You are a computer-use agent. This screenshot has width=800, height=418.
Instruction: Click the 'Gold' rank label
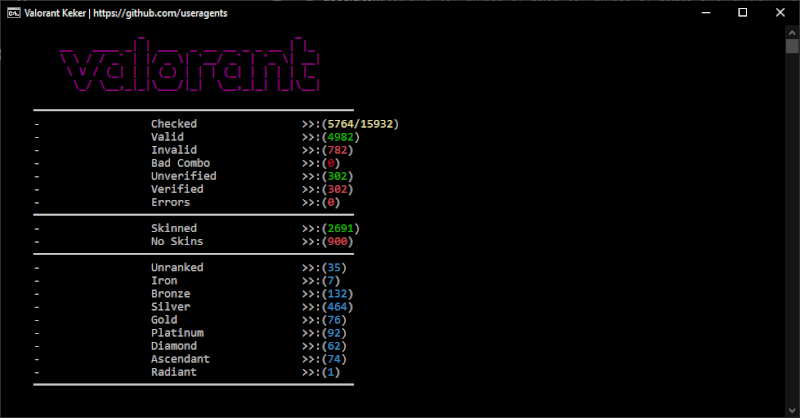pyautogui.click(x=164, y=320)
